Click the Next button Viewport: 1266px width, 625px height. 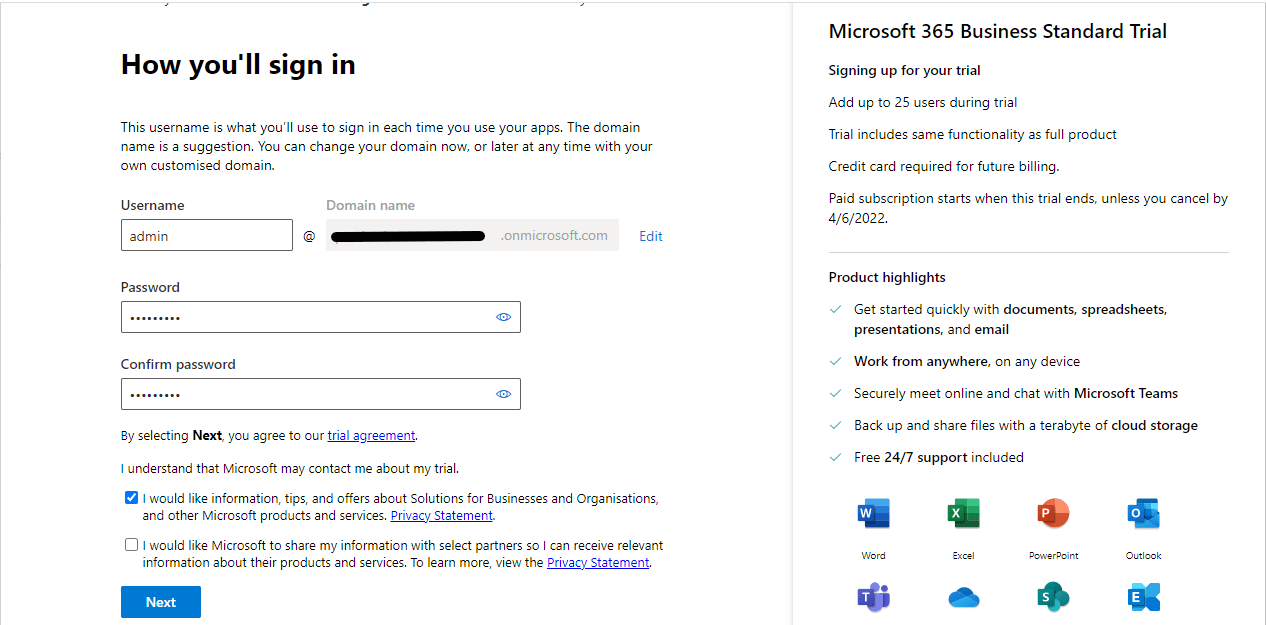point(161,602)
